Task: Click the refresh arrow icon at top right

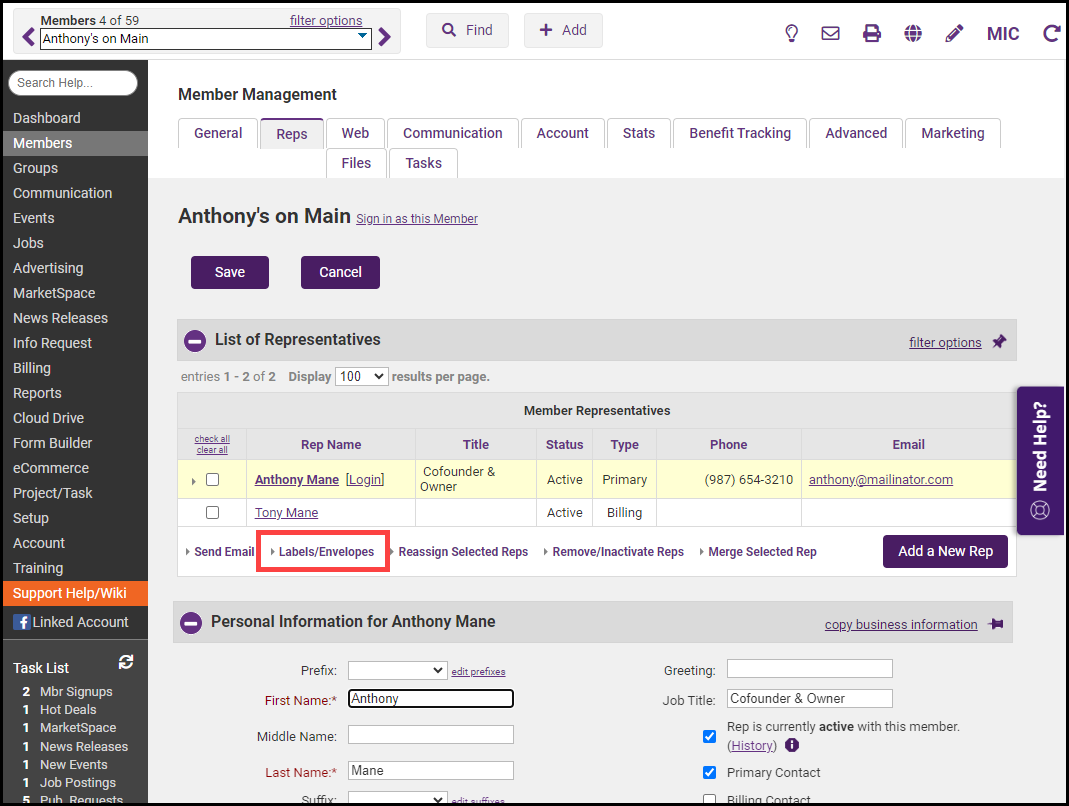Action: 1051,33
